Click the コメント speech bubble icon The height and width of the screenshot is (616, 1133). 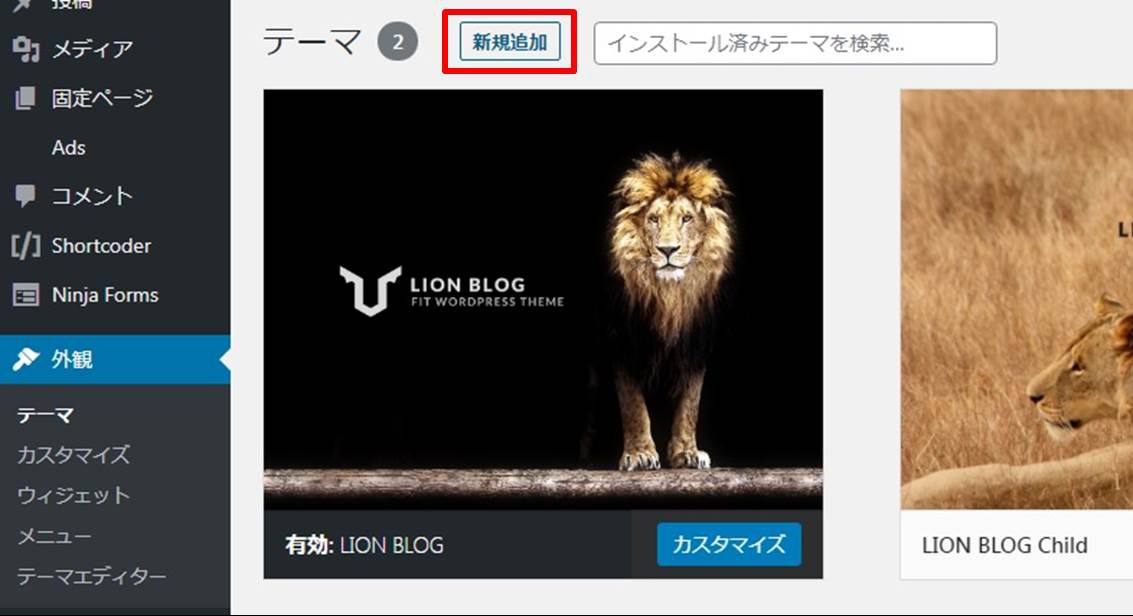pos(25,196)
